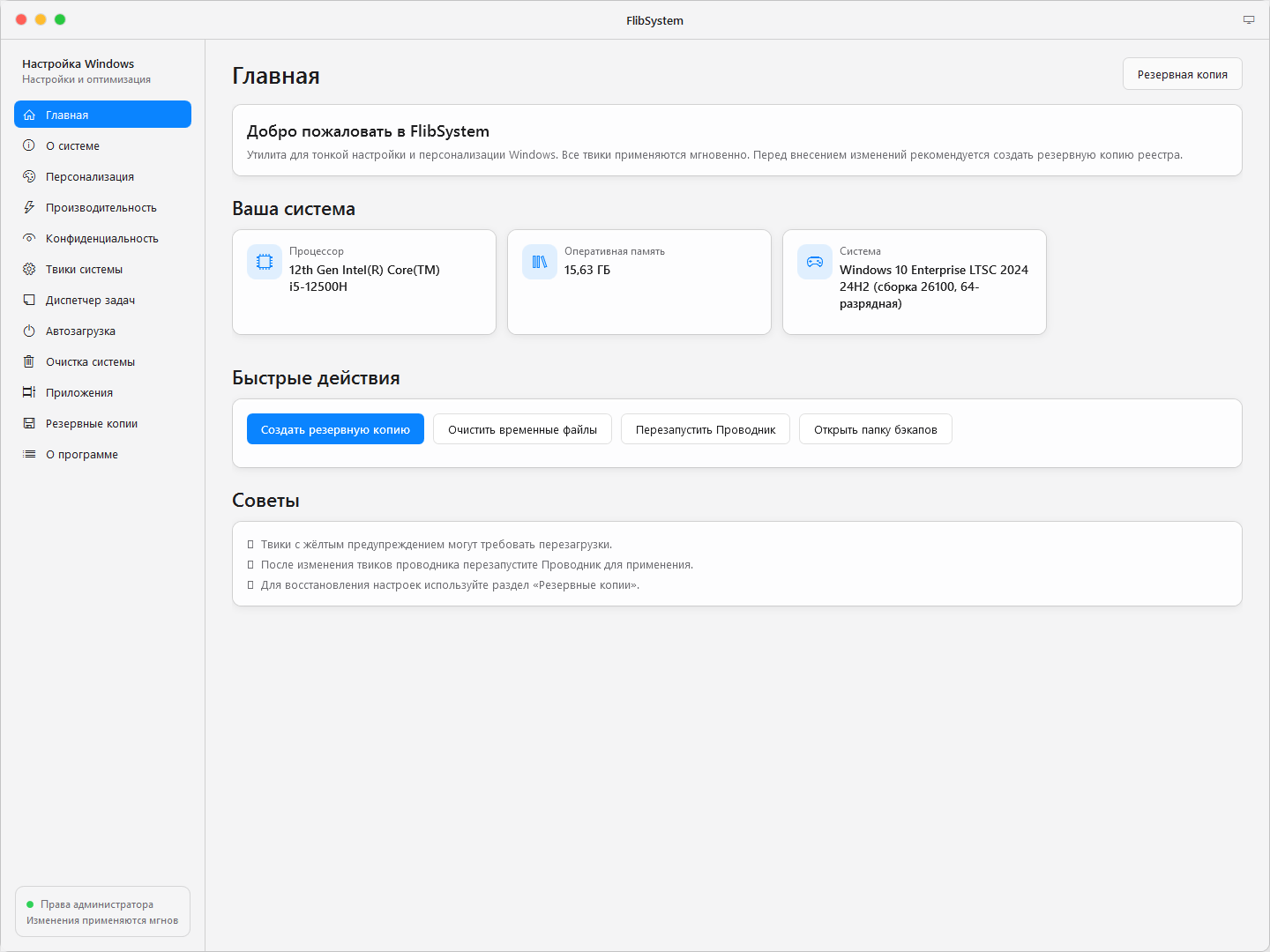1270x952 pixels.
Task: Click the Советы heading
Action: tap(265, 501)
